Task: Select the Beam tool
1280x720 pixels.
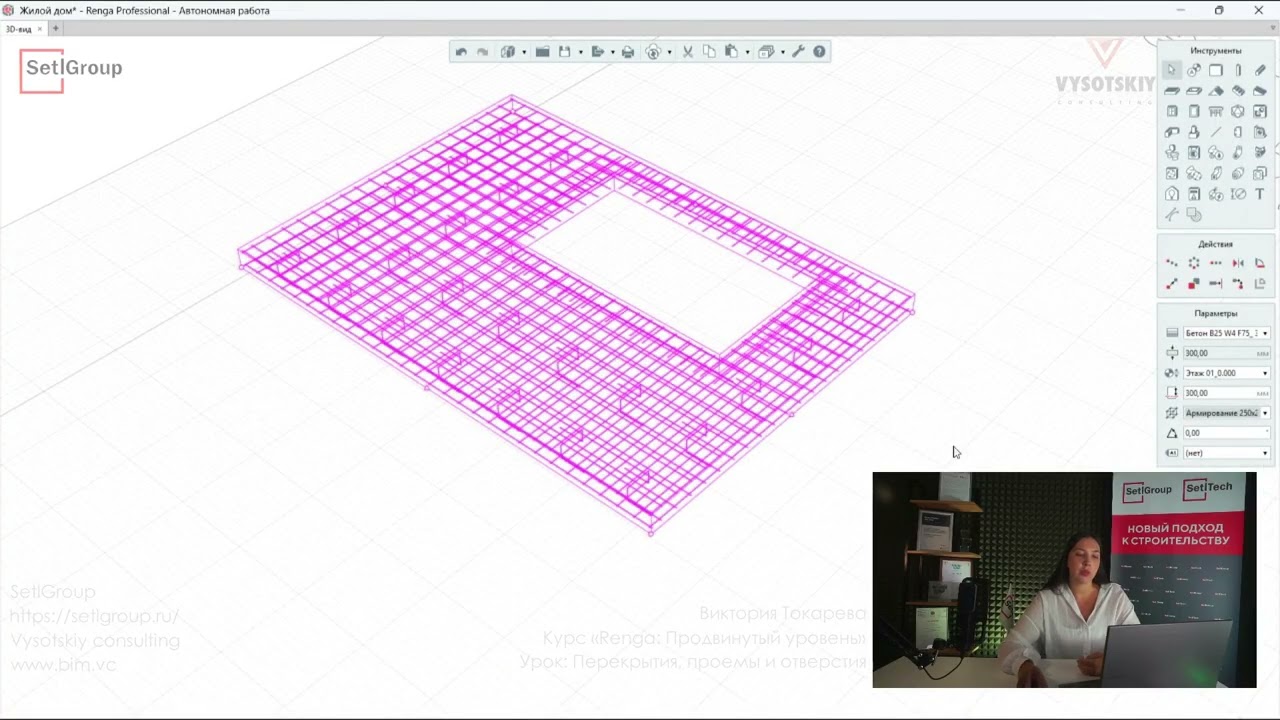Action: (x=1260, y=70)
